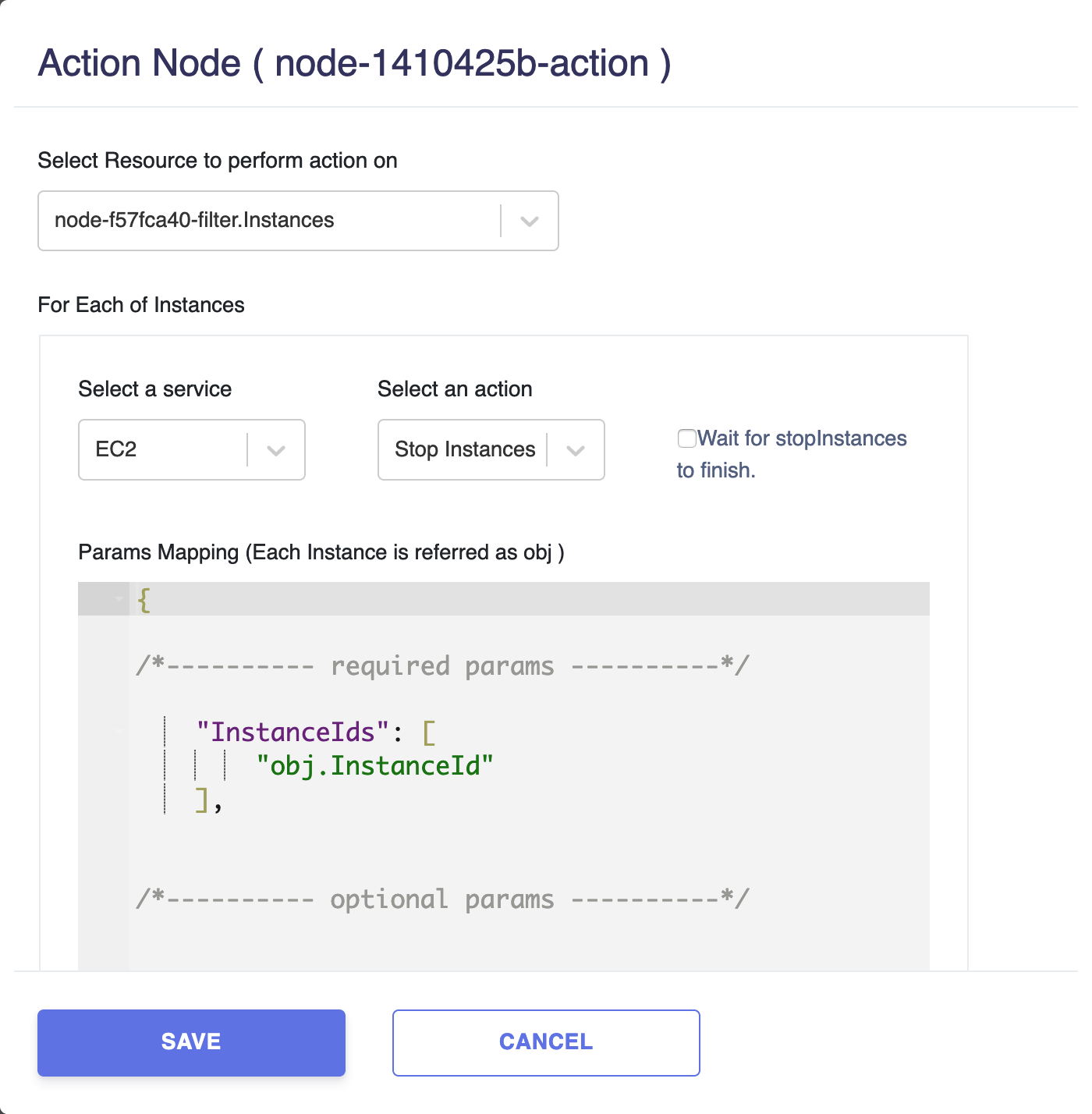The image size is (1092, 1114).
Task: Click the CANCEL button
Action: 546,1043
